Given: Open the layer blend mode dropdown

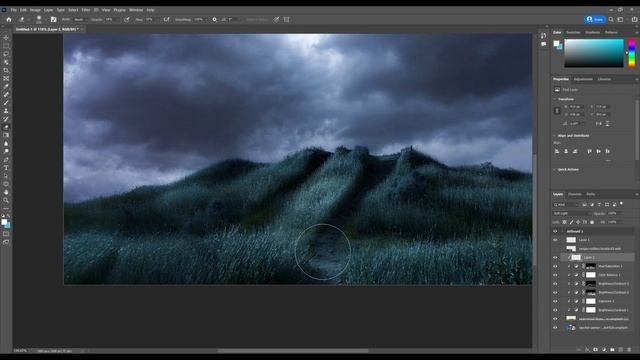Looking at the screenshot, I should pyautogui.click(x=572, y=213).
